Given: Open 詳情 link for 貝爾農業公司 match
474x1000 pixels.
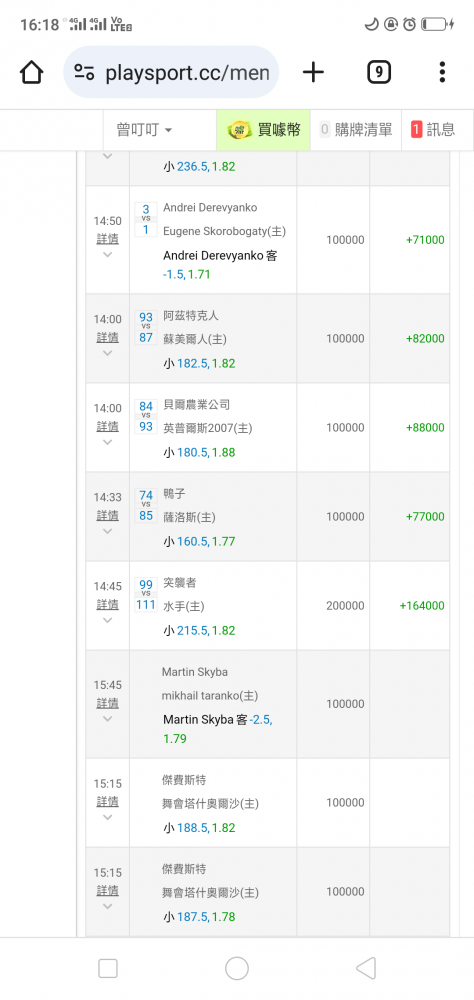Looking at the screenshot, I should pyautogui.click(x=107, y=425).
